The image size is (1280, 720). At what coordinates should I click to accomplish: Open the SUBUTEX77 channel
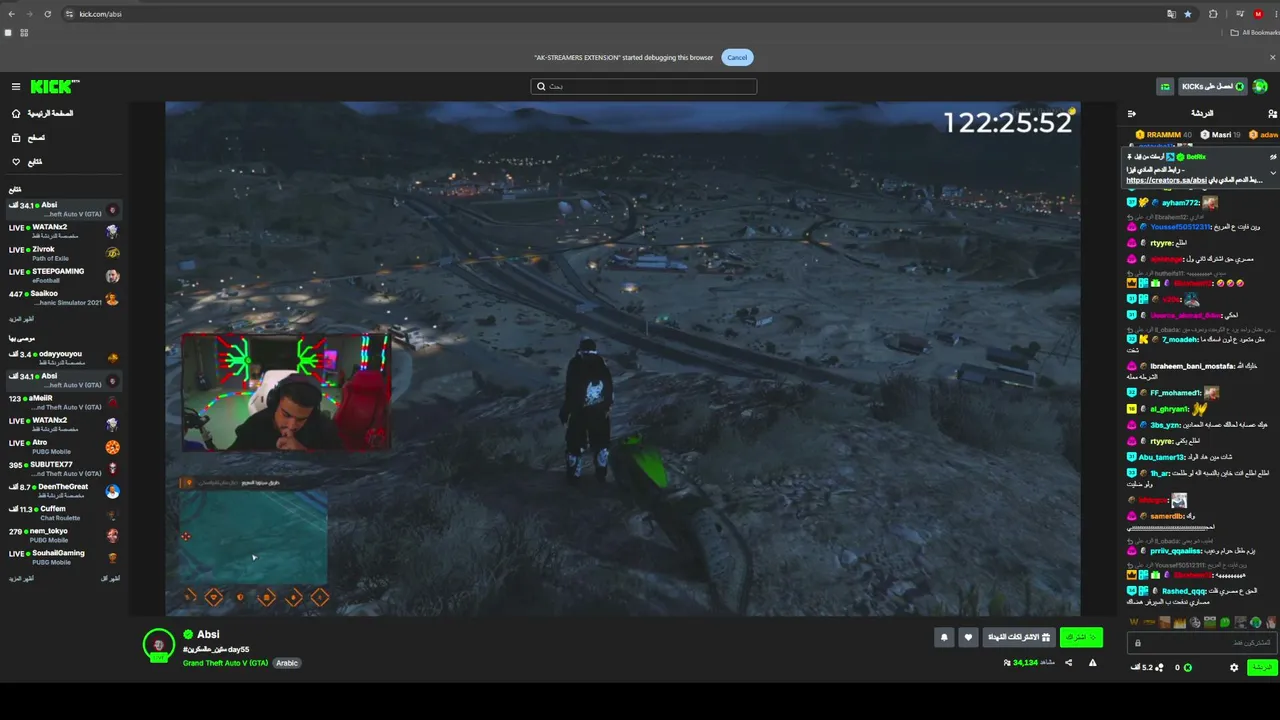pos(64,468)
